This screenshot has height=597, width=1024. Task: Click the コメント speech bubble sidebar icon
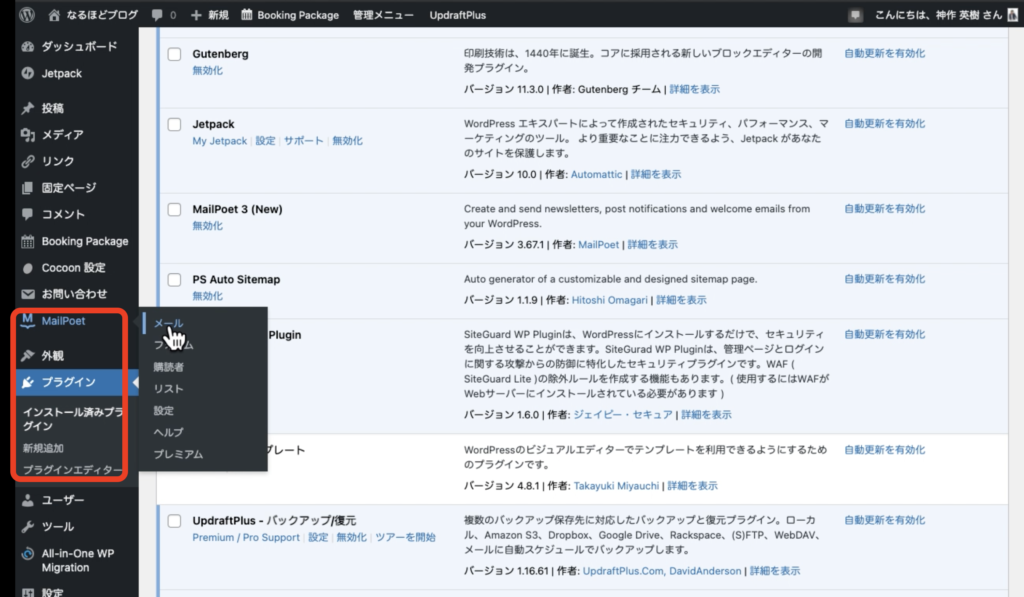tap(27, 214)
